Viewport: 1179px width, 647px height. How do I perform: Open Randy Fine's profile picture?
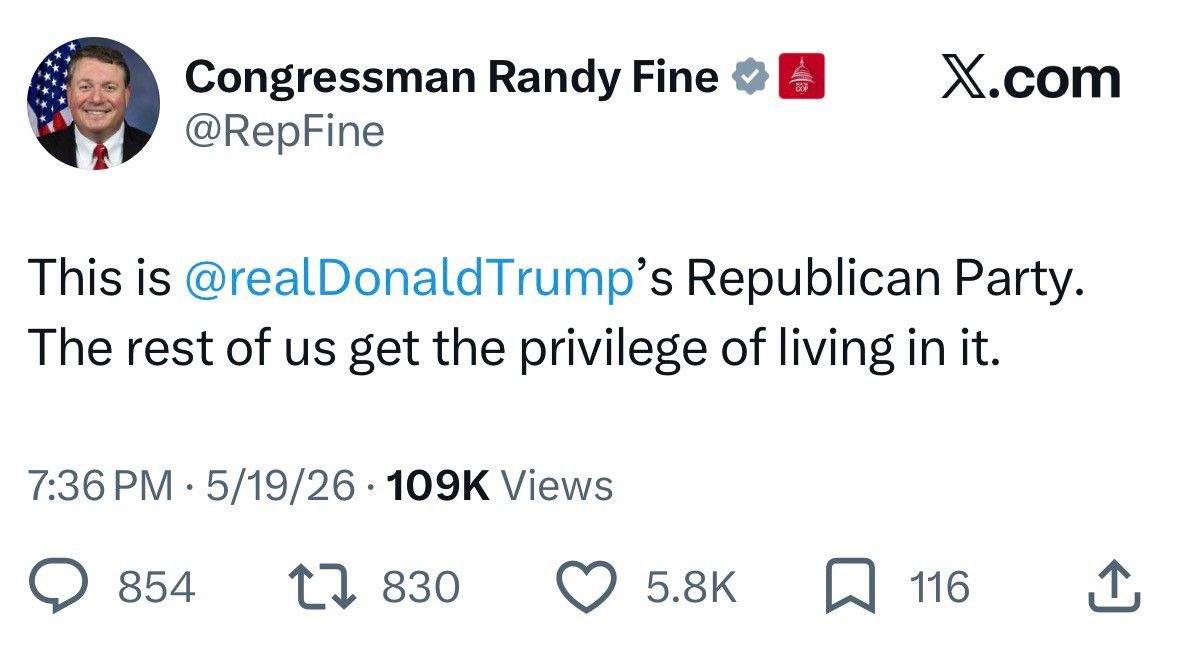pyautogui.click(x=93, y=103)
